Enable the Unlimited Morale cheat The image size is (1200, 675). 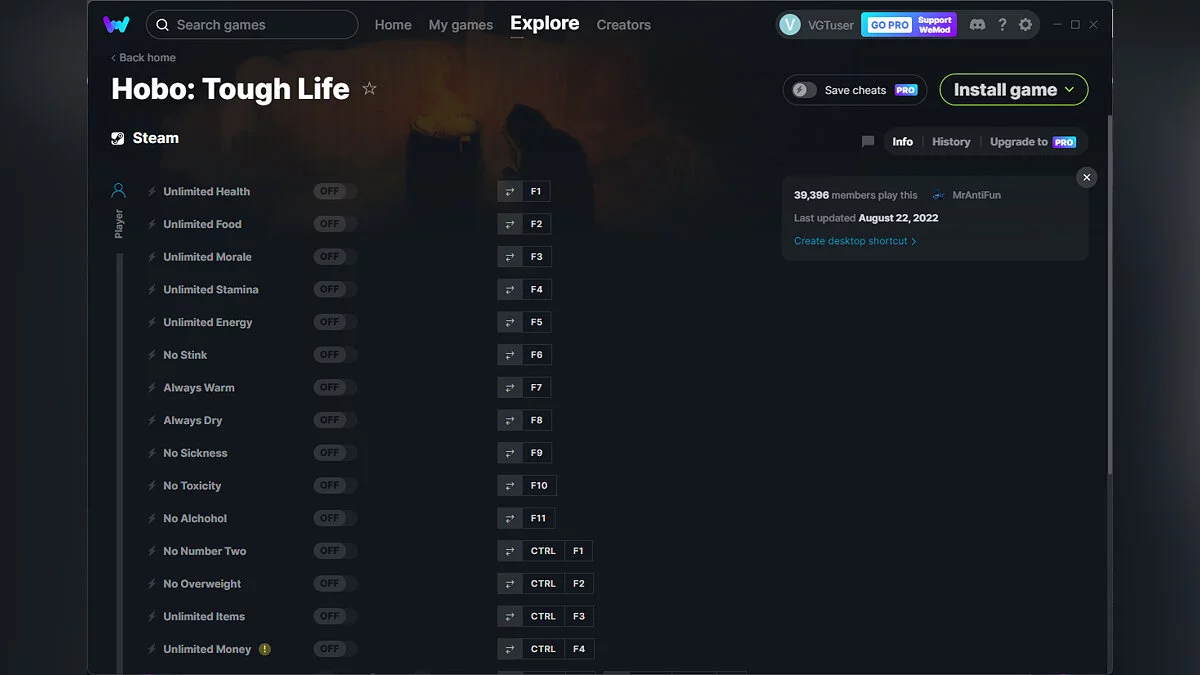pos(334,257)
